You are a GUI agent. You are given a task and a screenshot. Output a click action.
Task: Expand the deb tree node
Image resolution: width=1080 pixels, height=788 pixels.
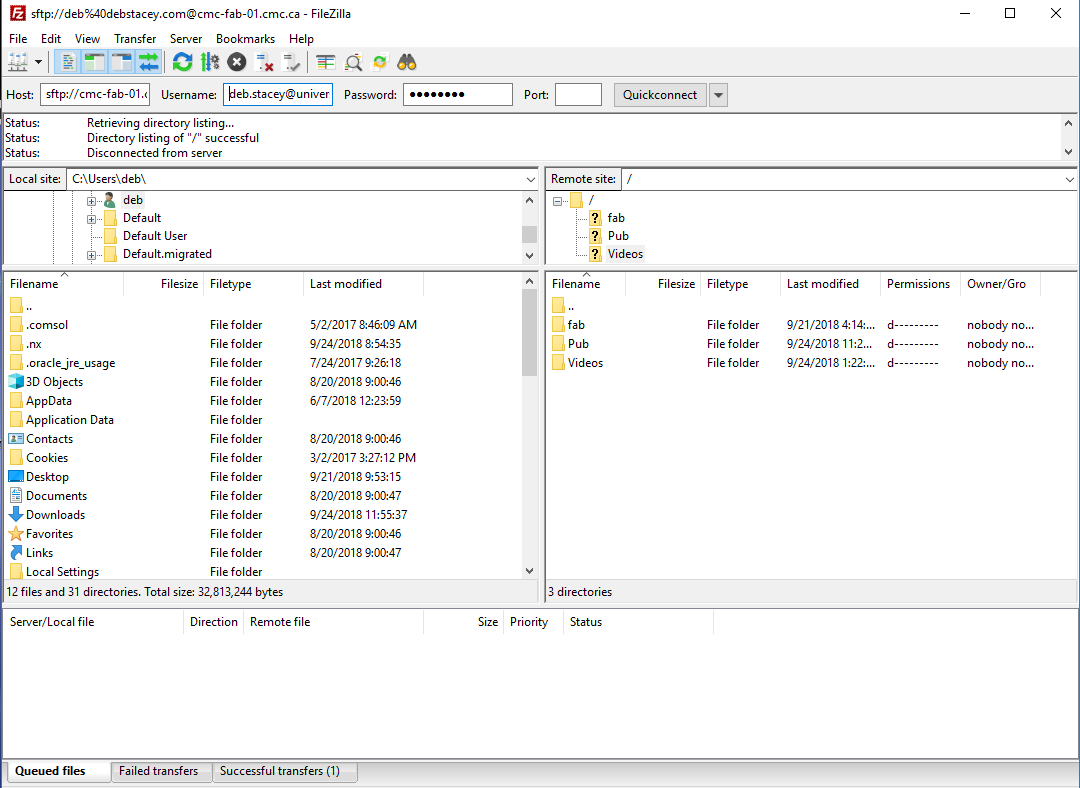(x=91, y=201)
